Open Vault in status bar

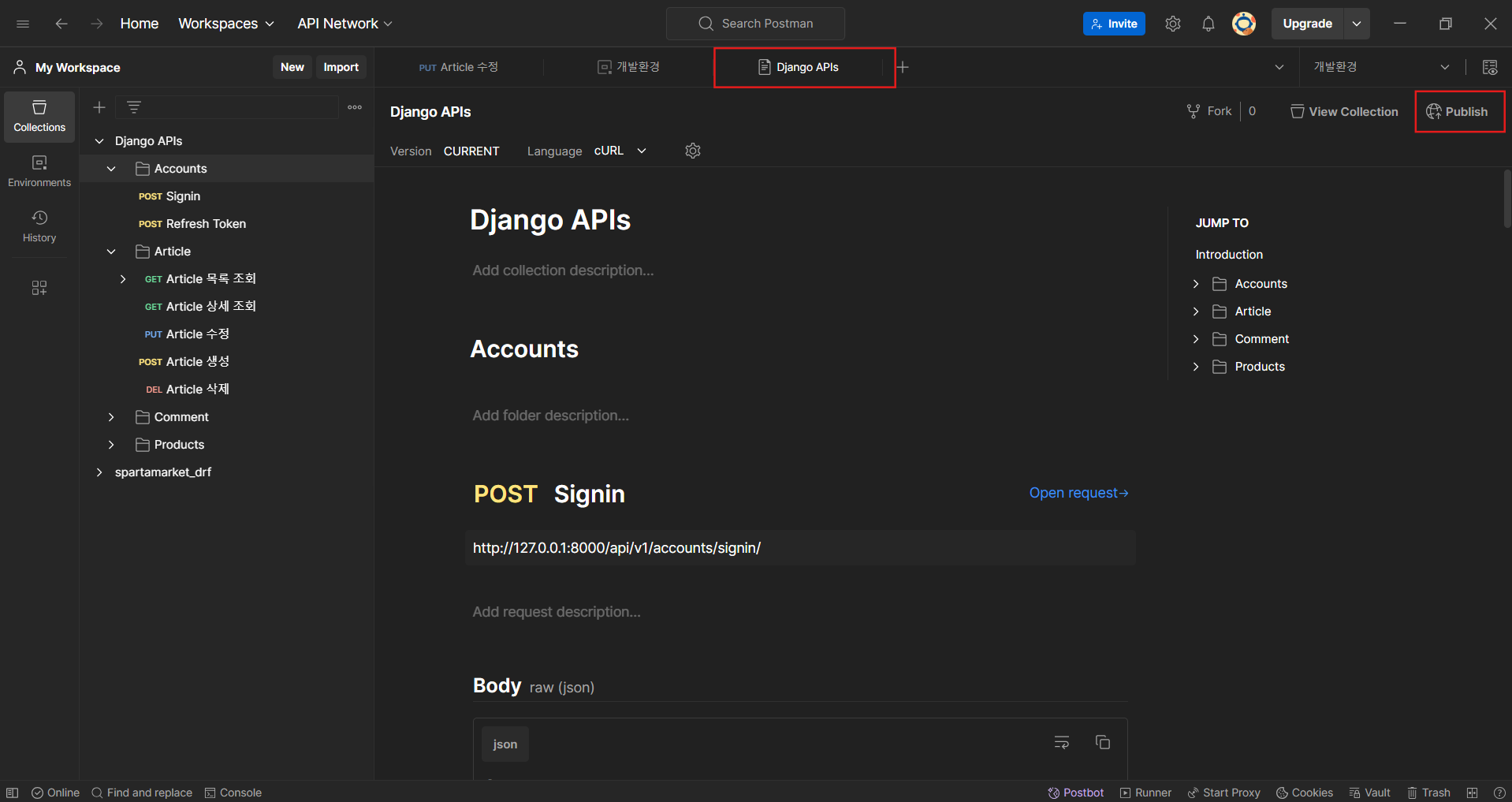click(x=1370, y=793)
